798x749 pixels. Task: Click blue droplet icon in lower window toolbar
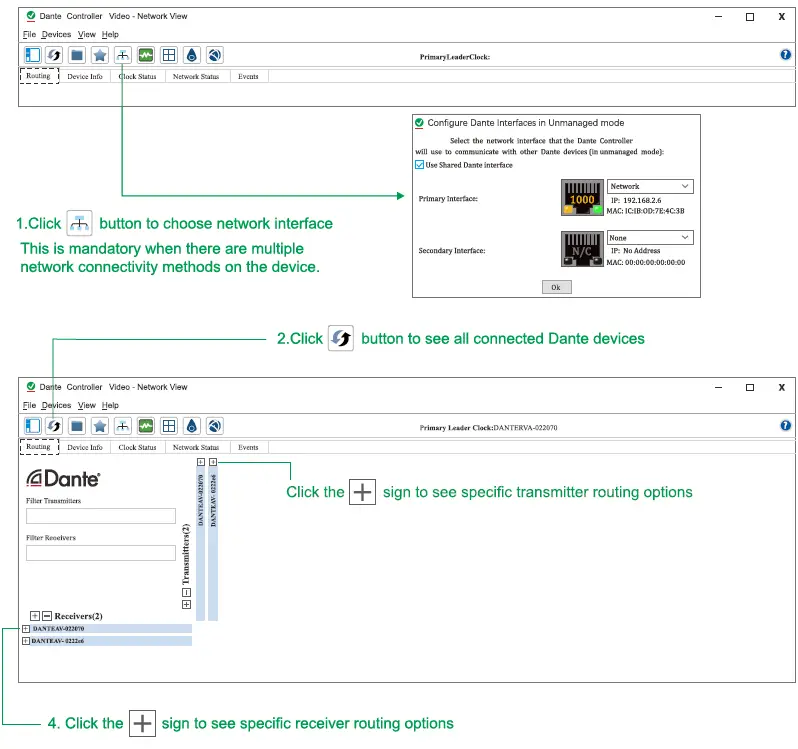click(191, 426)
